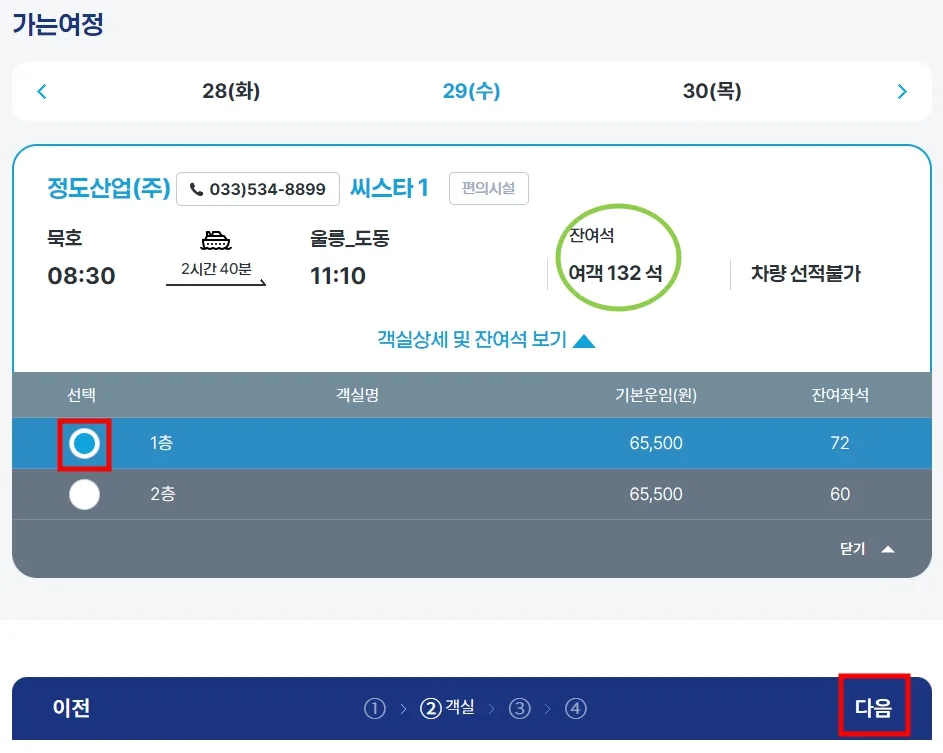Click step indicator number 3
Viewport: 943px width, 753px height.
point(520,708)
